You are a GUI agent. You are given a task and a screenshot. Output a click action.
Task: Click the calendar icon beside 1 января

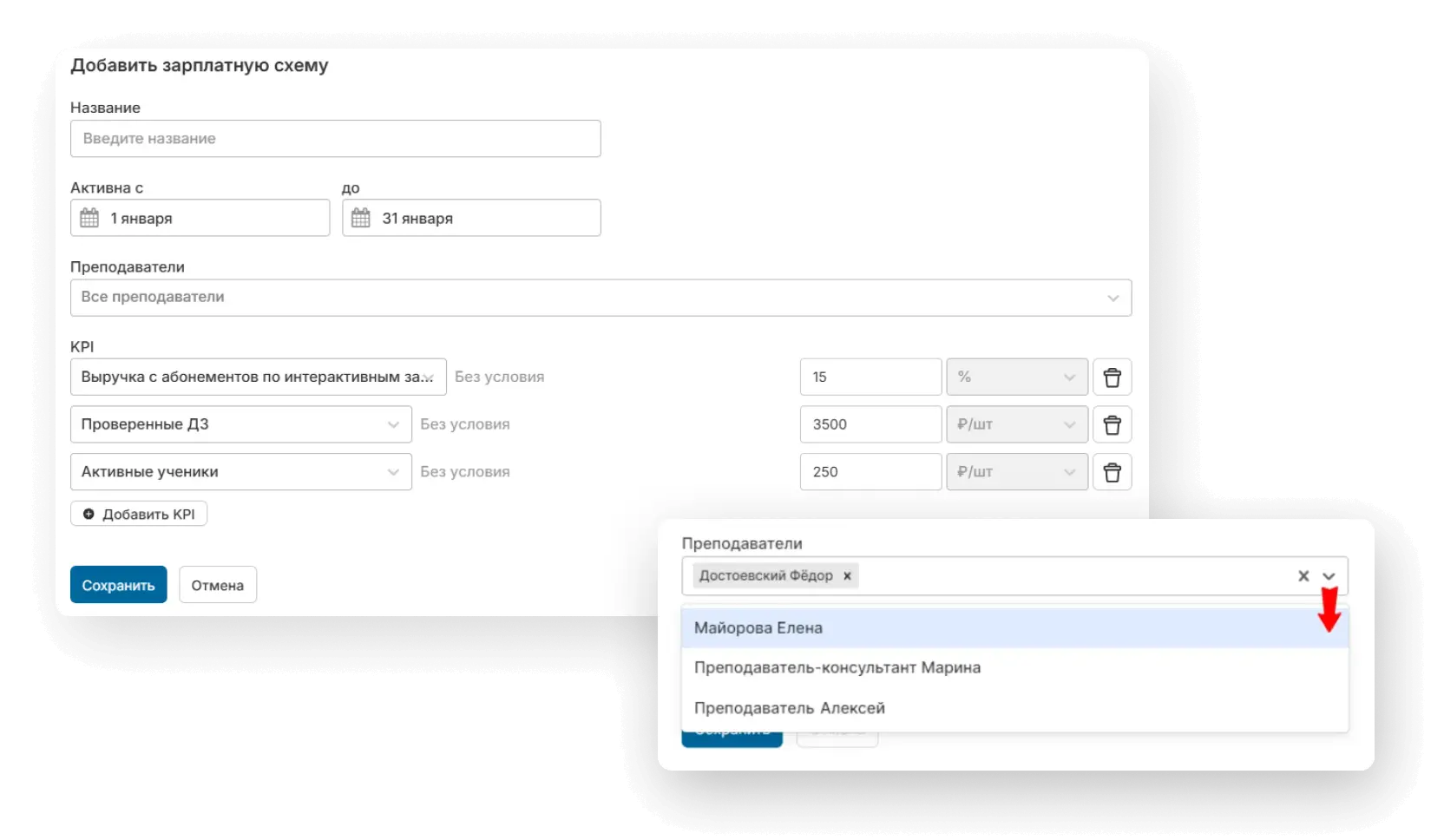(x=89, y=218)
